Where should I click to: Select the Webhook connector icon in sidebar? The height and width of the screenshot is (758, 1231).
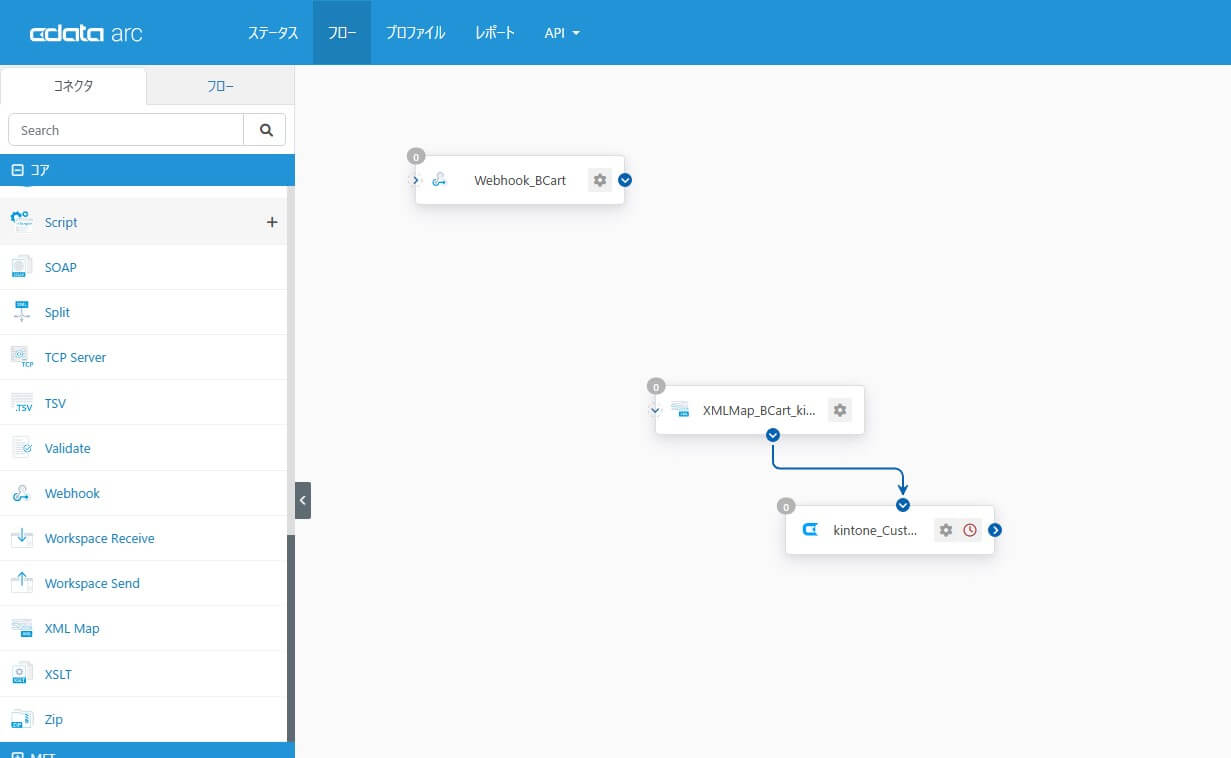point(21,493)
